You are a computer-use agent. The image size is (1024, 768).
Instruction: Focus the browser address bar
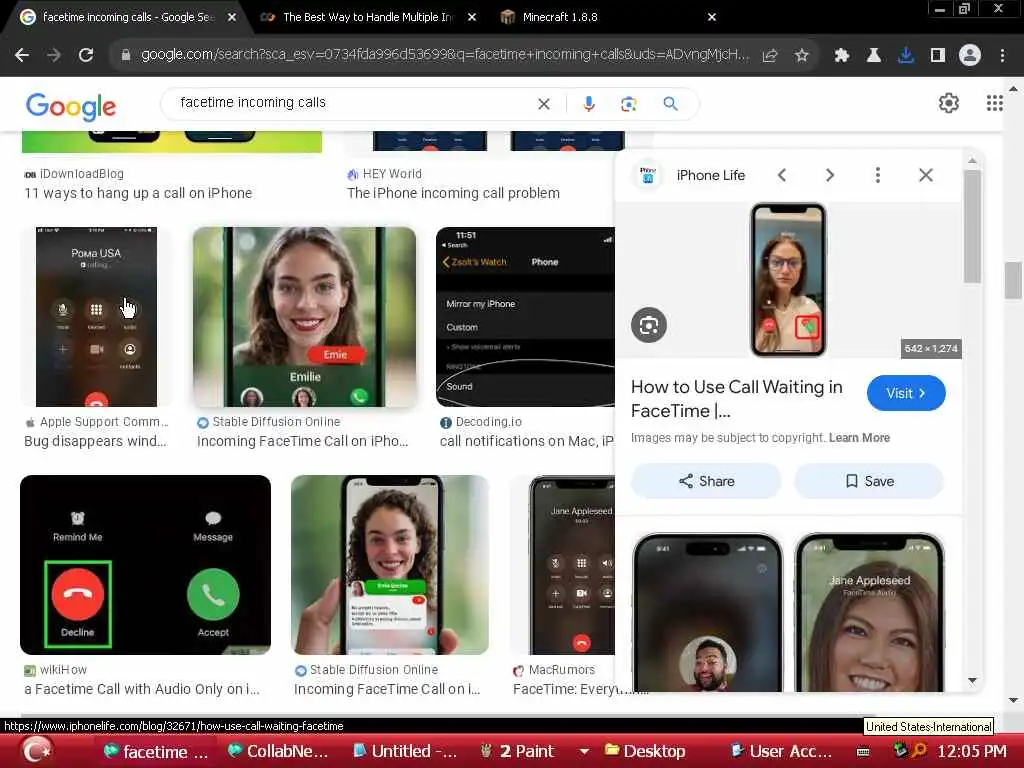click(x=444, y=56)
